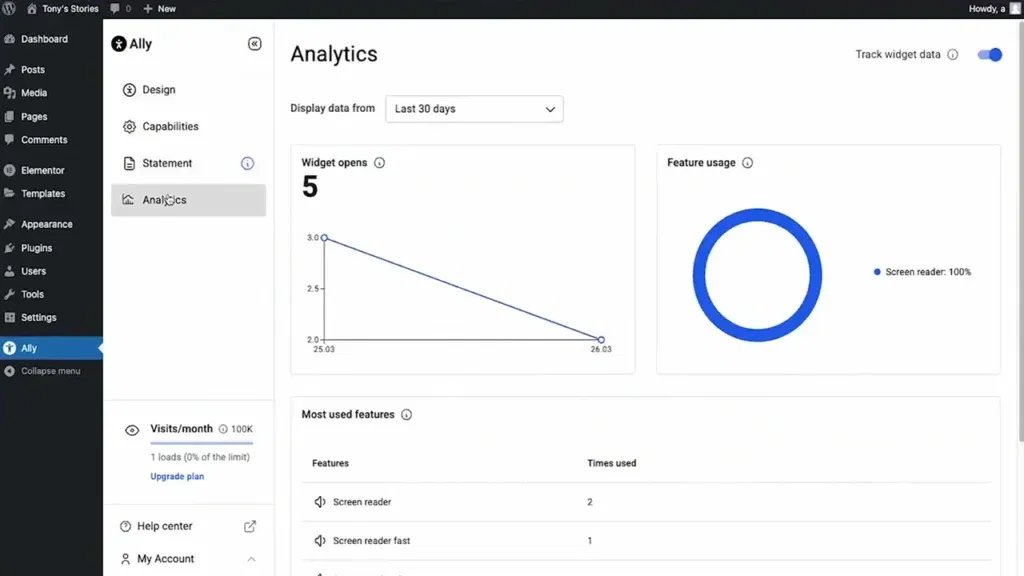
Task: Click info icon beside Feature usage
Action: pyautogui.click(x=747, y=163)
